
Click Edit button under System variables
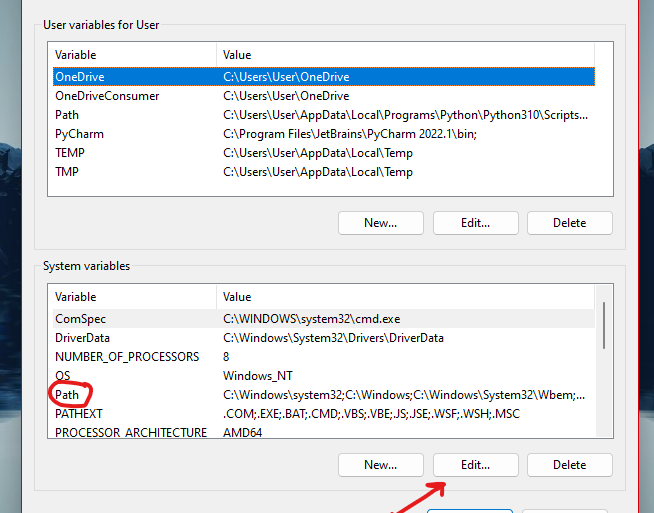(x=475, y=465)
